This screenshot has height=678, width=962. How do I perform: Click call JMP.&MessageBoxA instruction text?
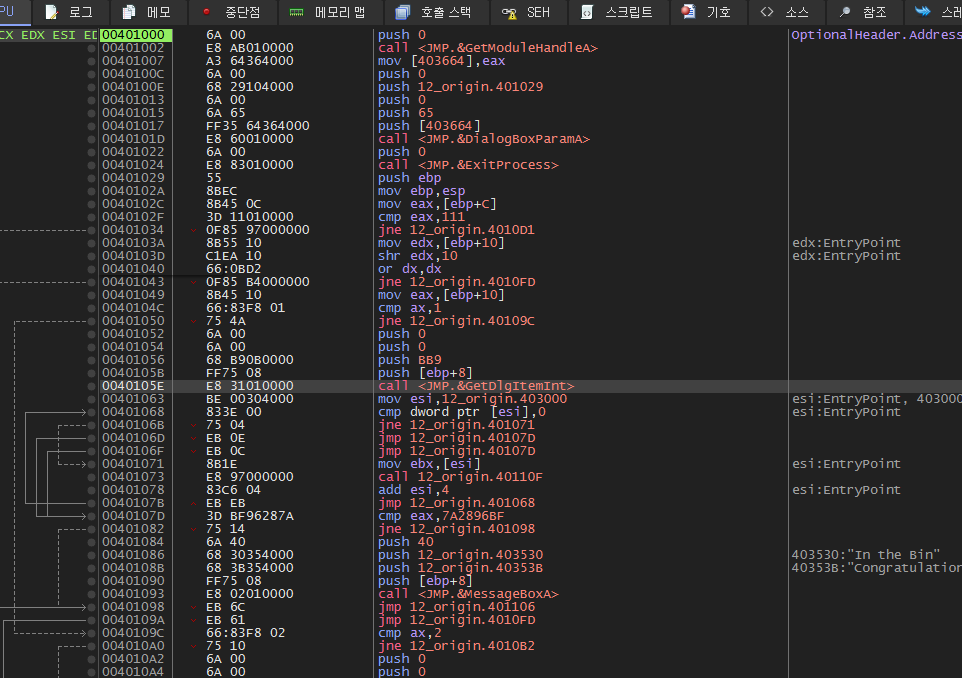468,594
